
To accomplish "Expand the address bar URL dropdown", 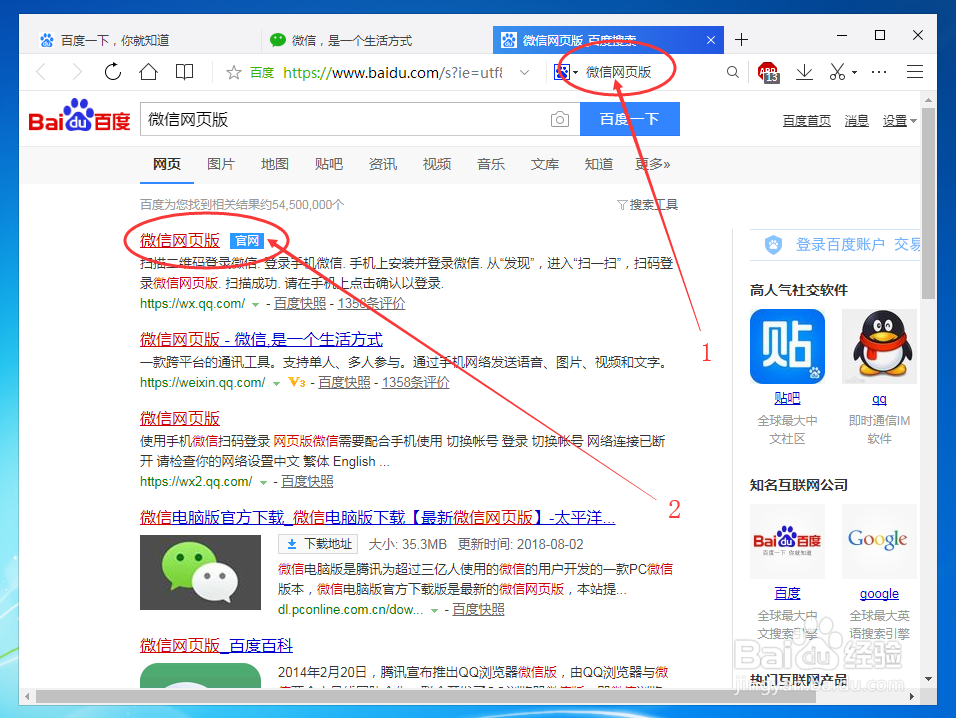I will coord(524,73).
